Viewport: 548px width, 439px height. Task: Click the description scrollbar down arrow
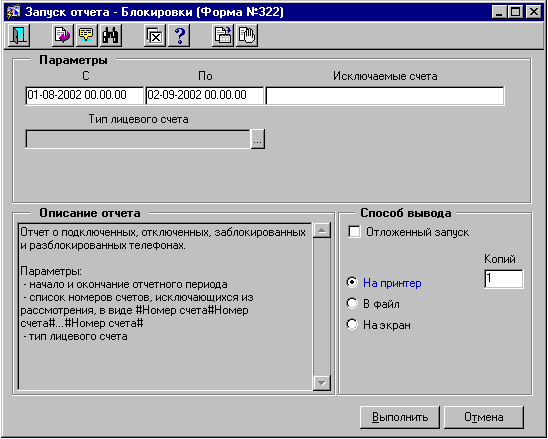tap(322, 383)
